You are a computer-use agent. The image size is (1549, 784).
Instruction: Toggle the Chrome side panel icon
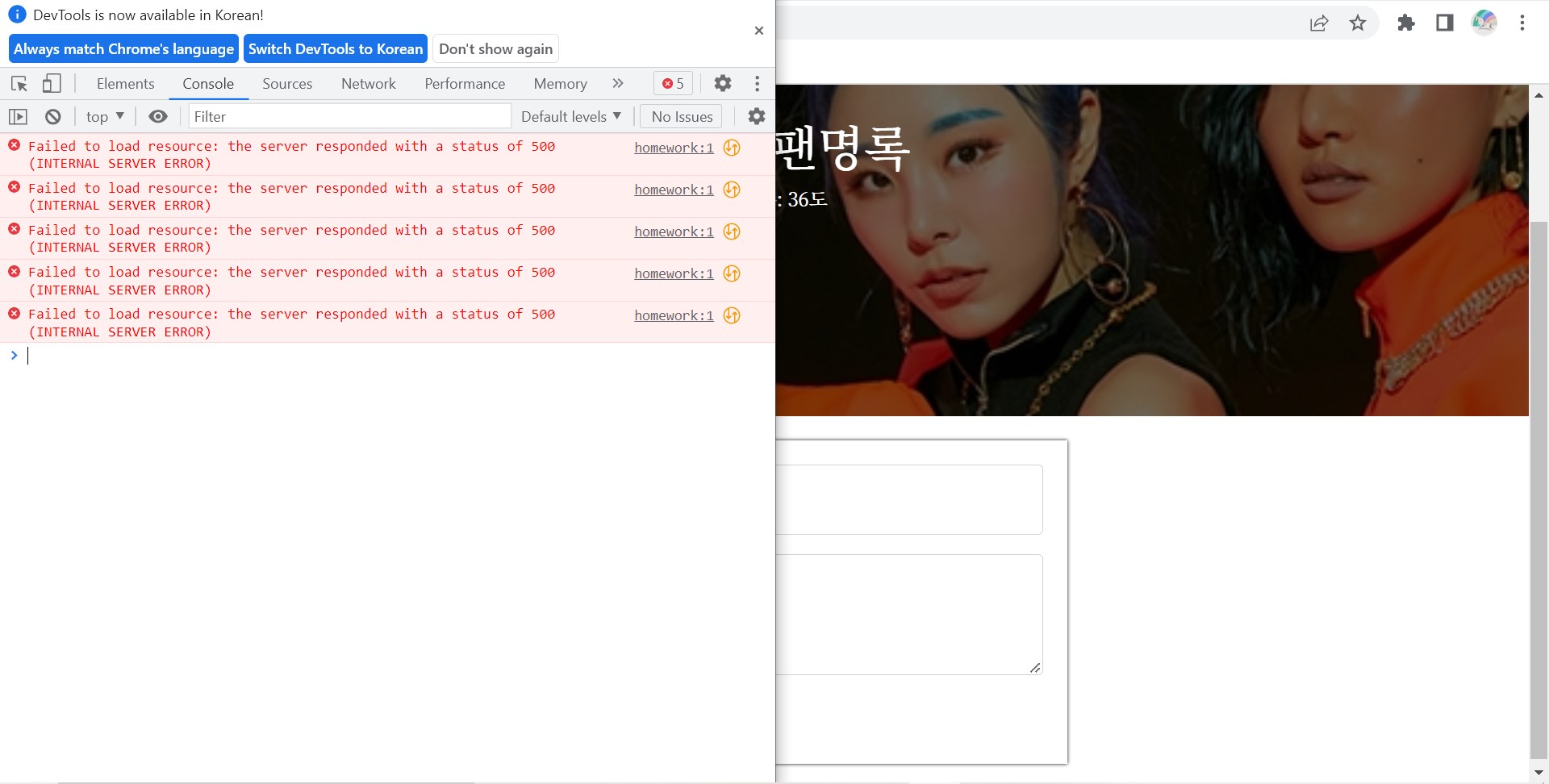(1445, 23)
